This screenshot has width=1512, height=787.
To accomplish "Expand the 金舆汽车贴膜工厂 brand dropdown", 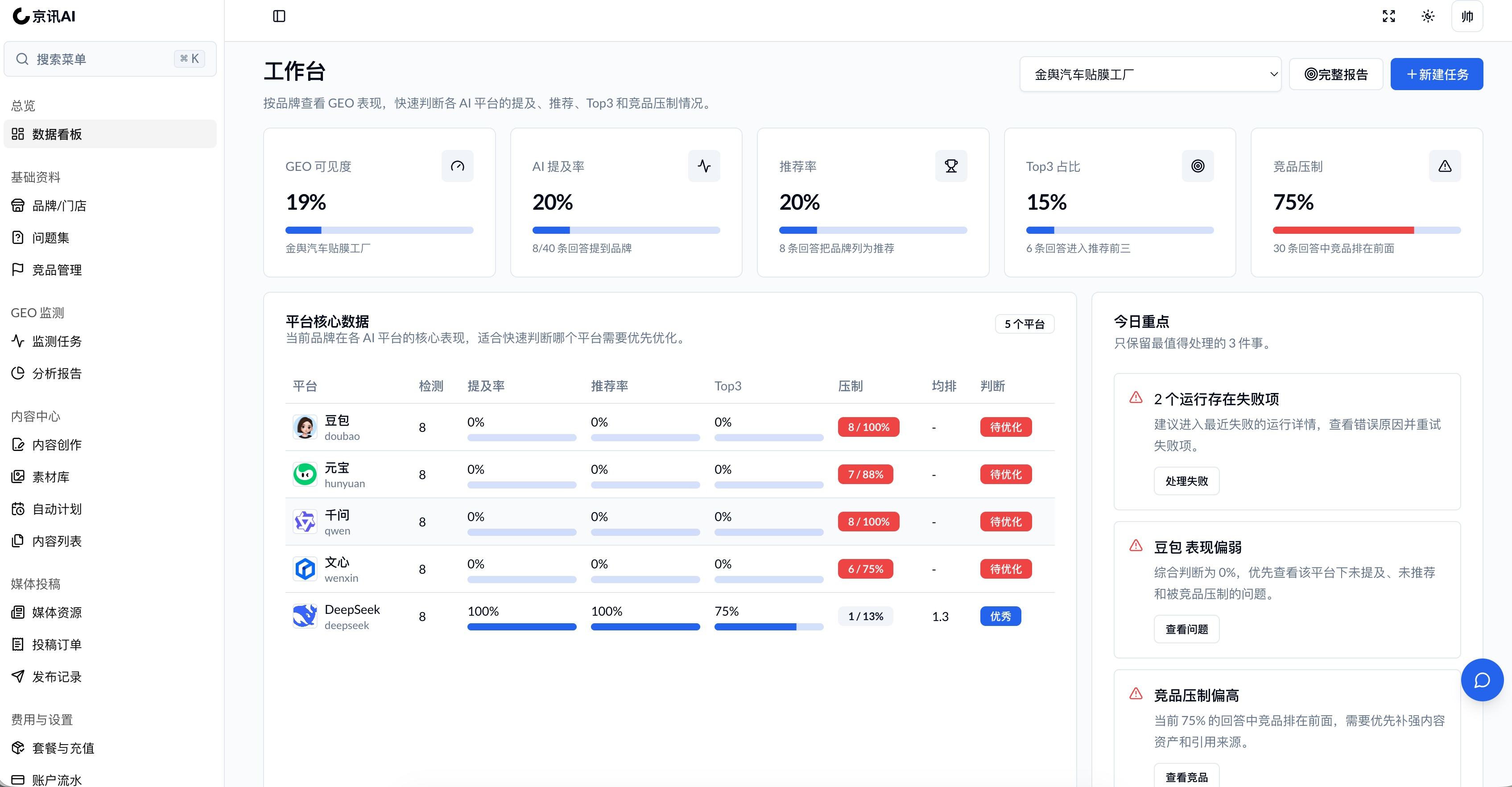I will click(x=1150, y=74).
